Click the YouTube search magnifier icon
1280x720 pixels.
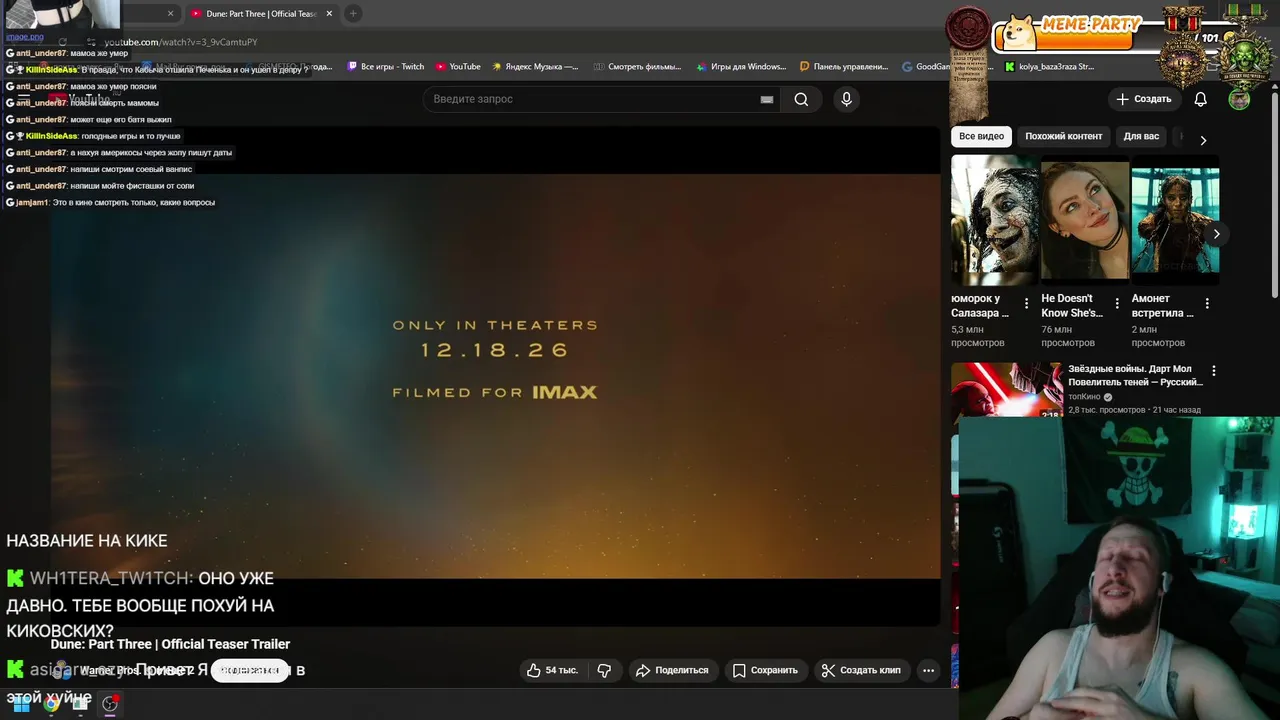tap(801, 99)
